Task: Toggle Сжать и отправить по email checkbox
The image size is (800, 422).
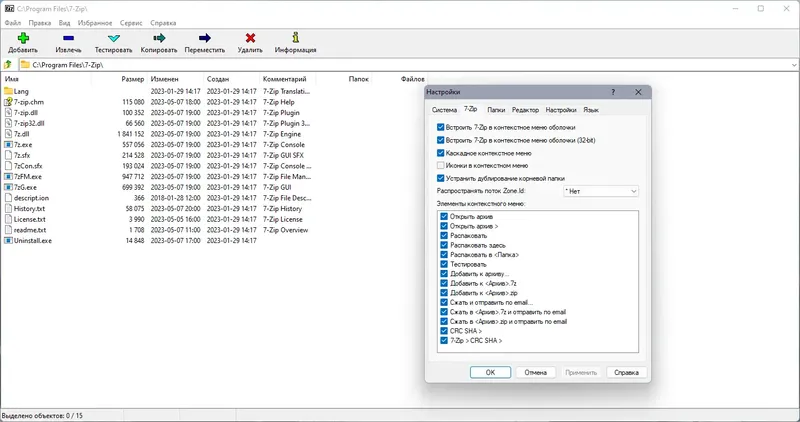Action: tap(444, 302)
